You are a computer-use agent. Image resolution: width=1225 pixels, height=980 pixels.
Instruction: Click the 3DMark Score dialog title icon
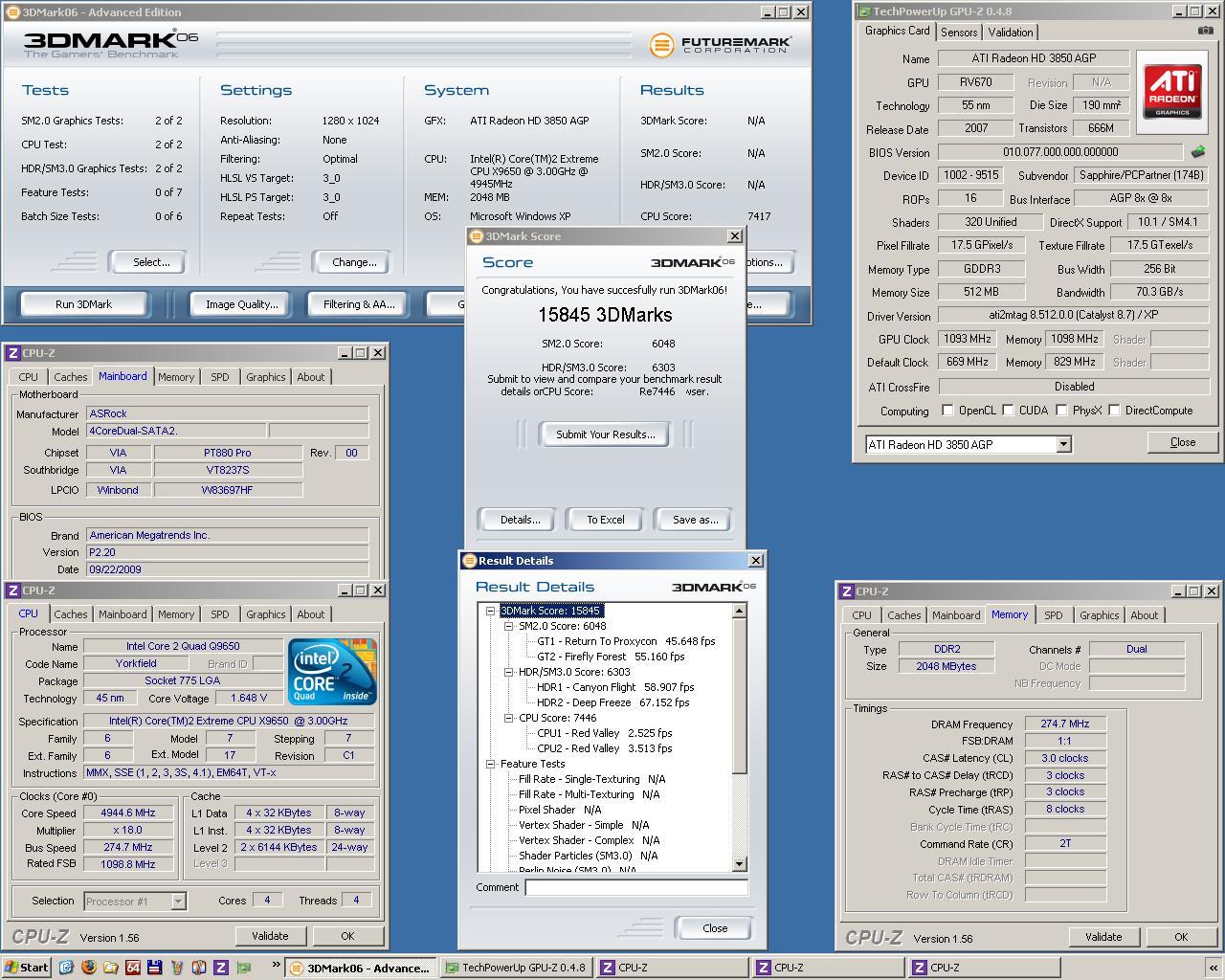coord(476,236)
